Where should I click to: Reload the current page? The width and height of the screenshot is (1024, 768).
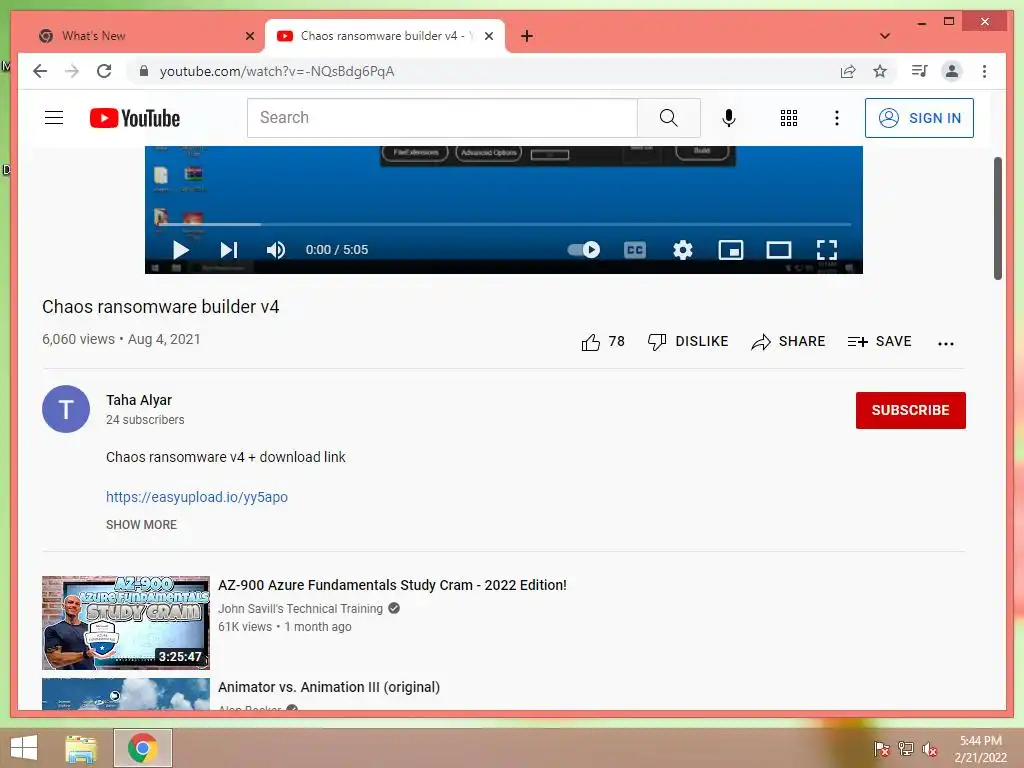pyautogui.click(x=104, y=71)
